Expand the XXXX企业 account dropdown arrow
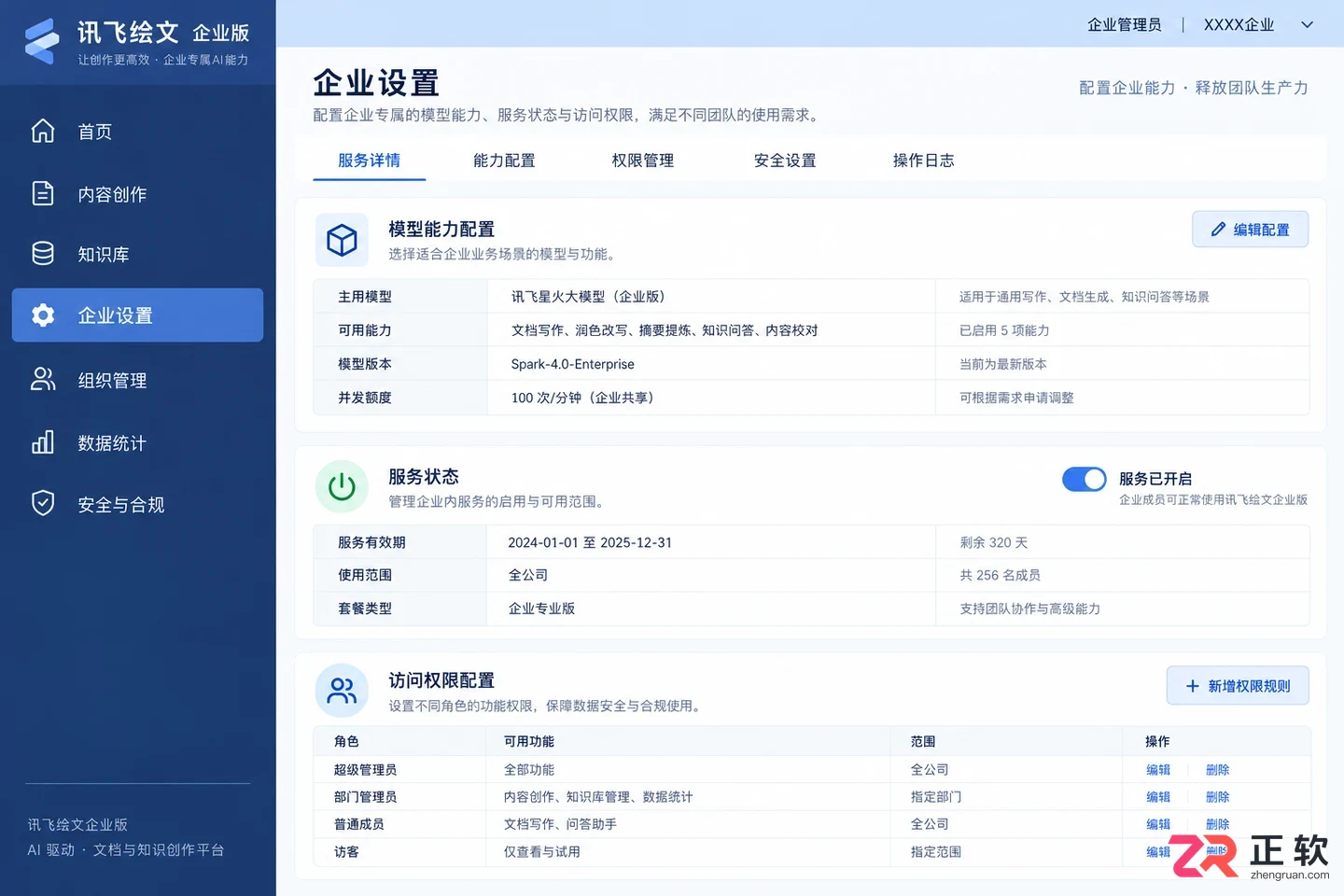Viewport: 1344px width, 896px height. [x=1308, y=25]
